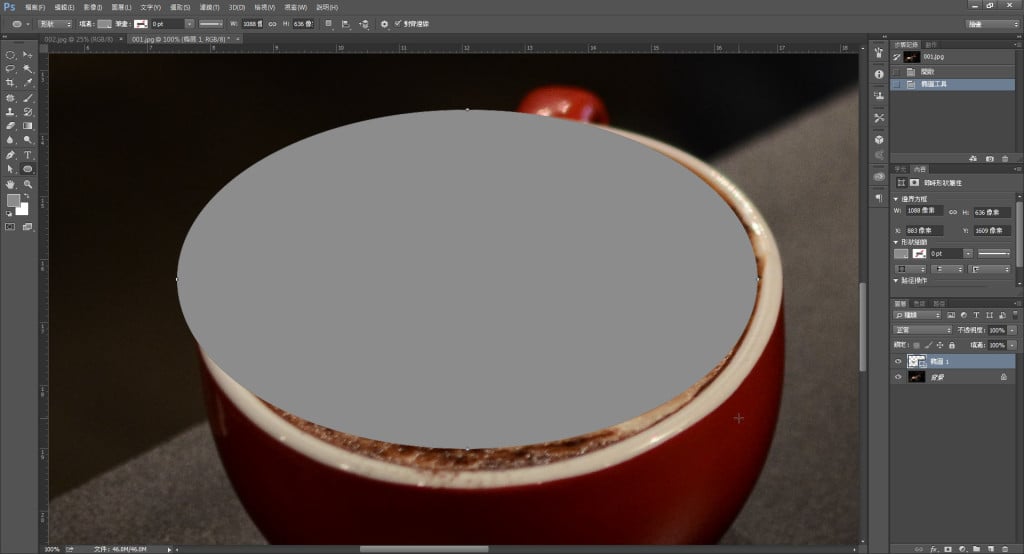Screen dimensions: 1024x554
Task: Open the 形狀 tool mode dropdown
Action: pos(54,23)
